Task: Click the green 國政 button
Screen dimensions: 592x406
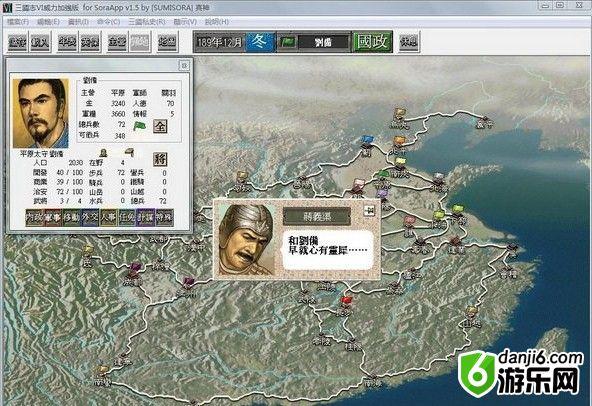Action: (x=372, y=42)
